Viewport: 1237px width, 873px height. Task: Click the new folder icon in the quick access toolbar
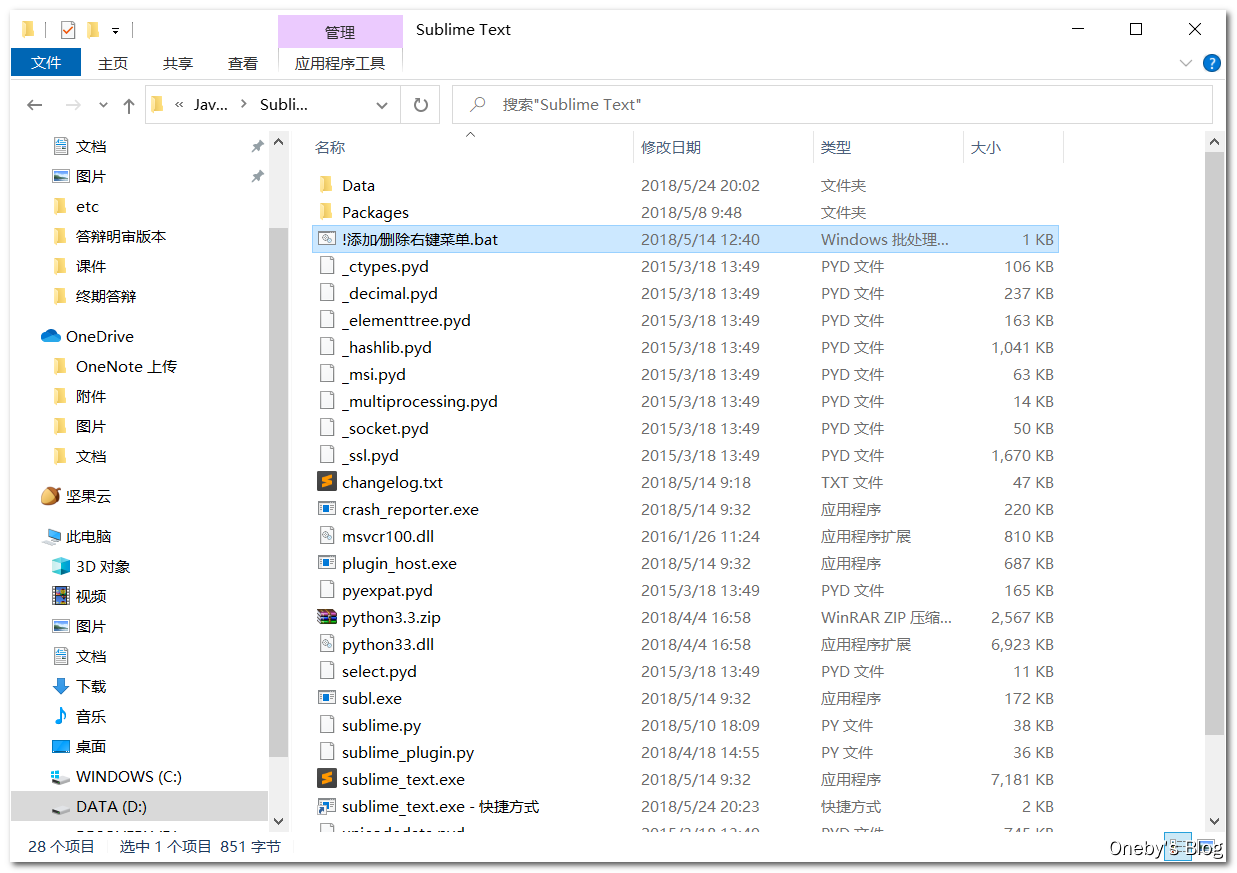click(x=93, y=29)
